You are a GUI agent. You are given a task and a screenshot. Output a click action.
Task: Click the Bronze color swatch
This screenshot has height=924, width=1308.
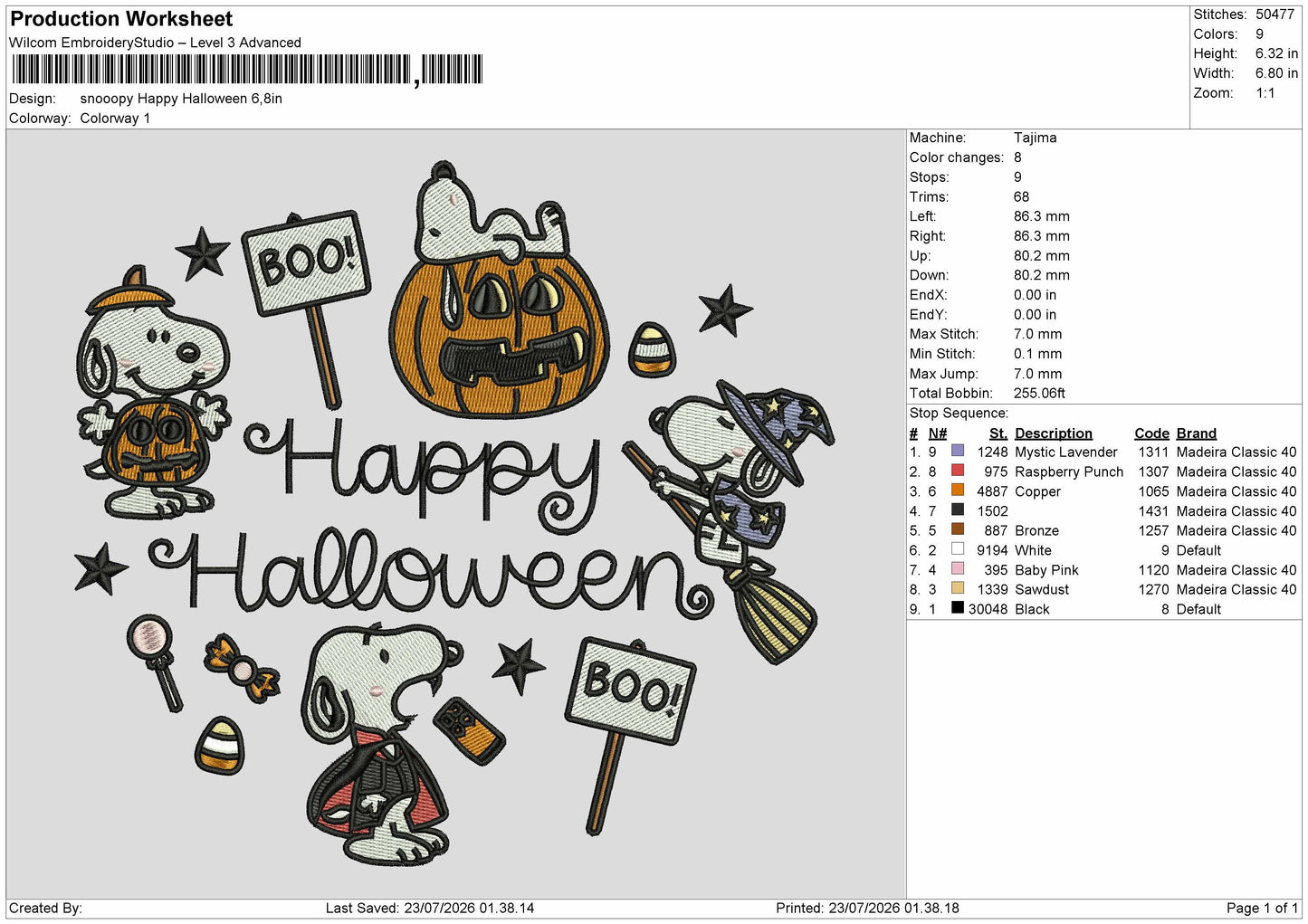[x=958, y=529]
